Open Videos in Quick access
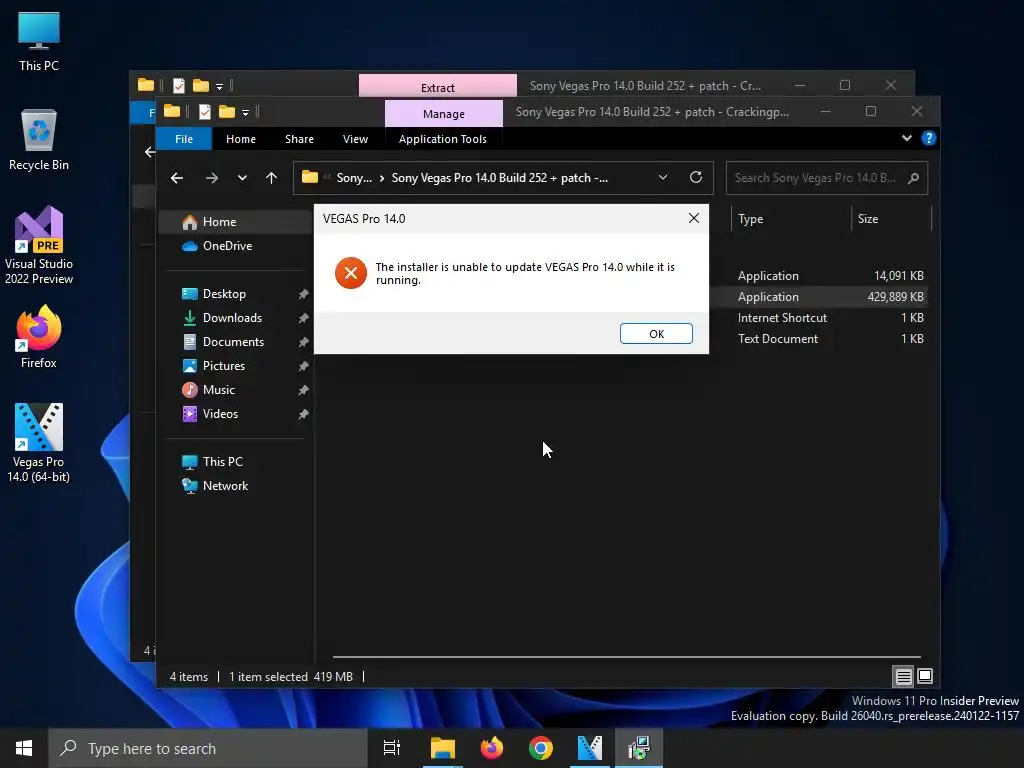This screenshot has width=1024, height=768. (x=220, y=414)
